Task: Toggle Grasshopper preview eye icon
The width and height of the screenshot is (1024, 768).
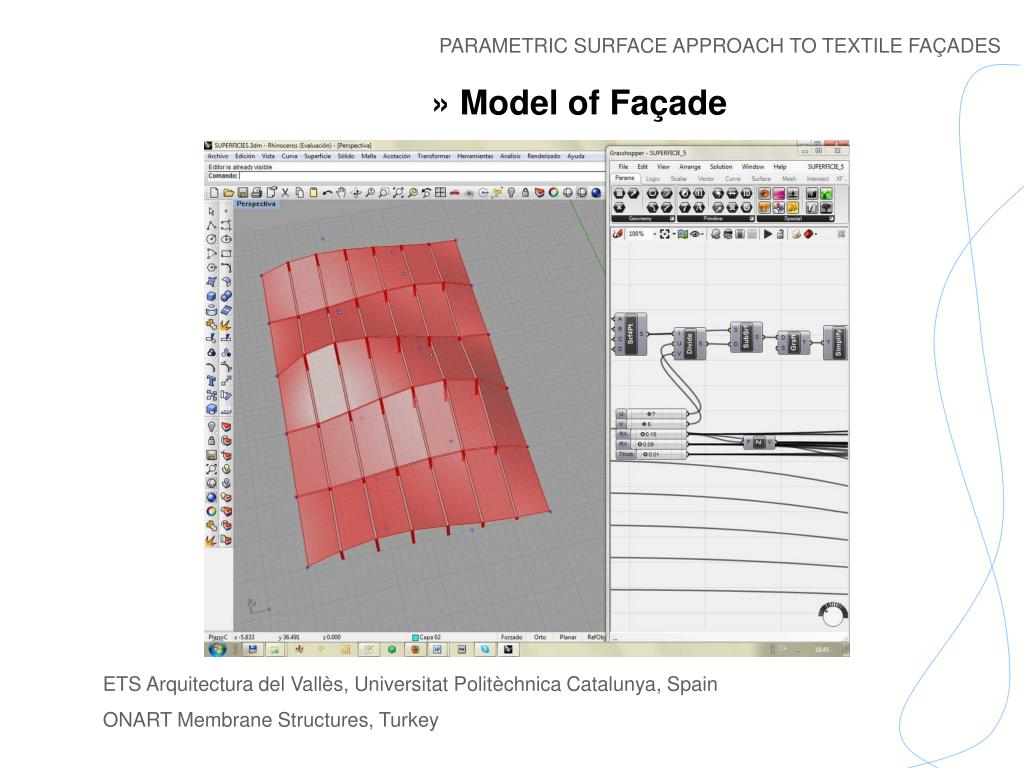Action: click(694, 234)
